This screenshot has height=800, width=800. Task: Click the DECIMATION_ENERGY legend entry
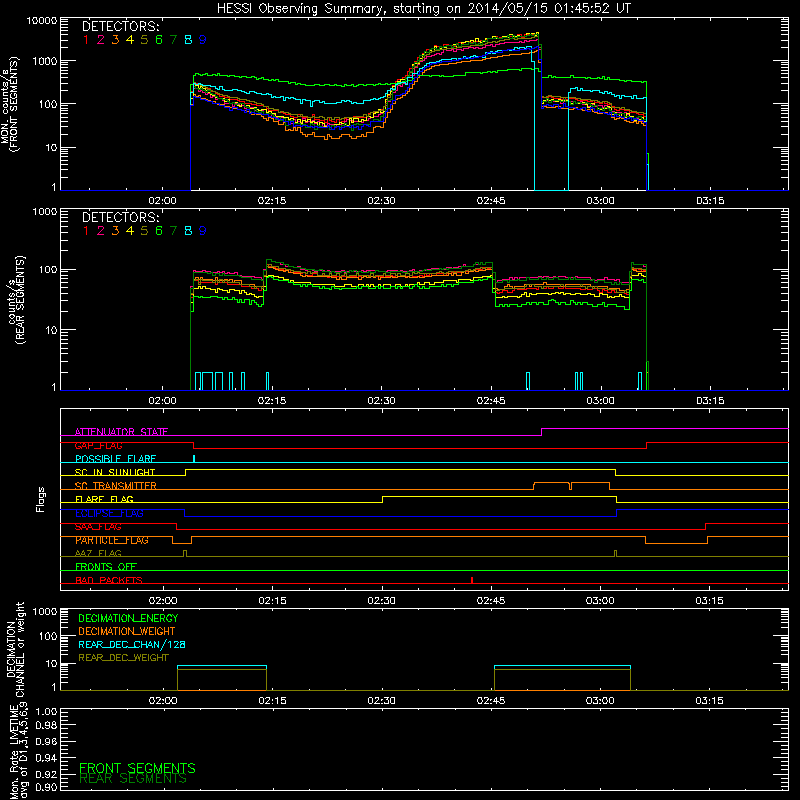point(128,618)
